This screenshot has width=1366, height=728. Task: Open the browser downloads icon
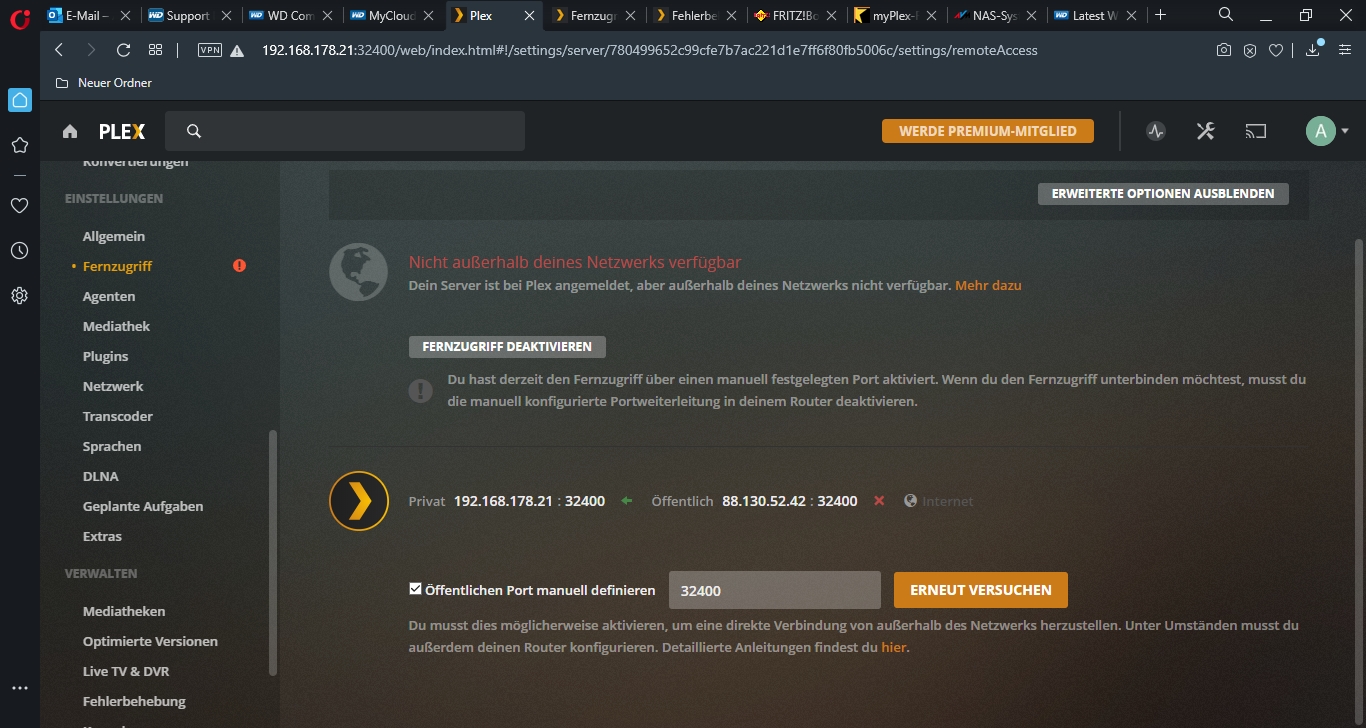1313,50
